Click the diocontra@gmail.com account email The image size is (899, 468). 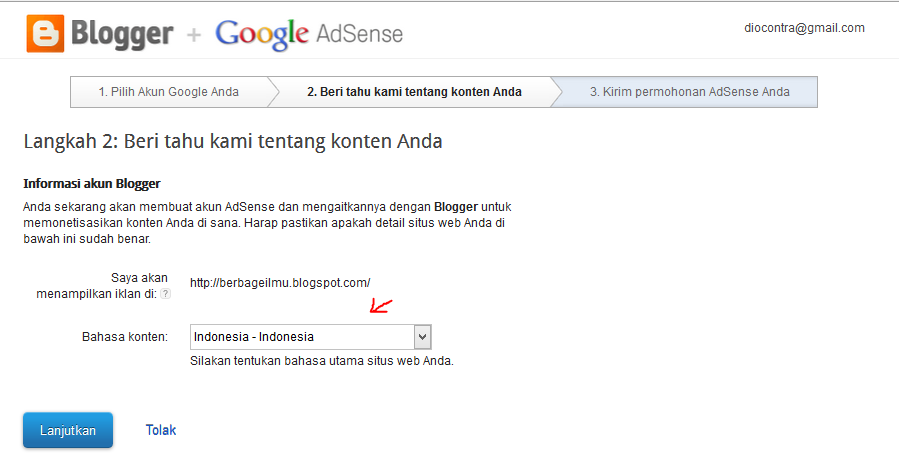(804, 28)
